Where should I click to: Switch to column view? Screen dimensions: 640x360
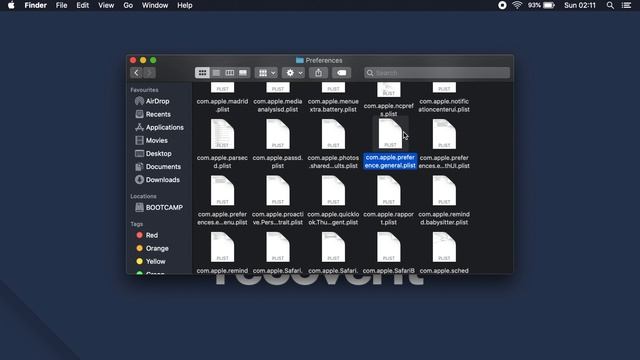tap(229, 73)
